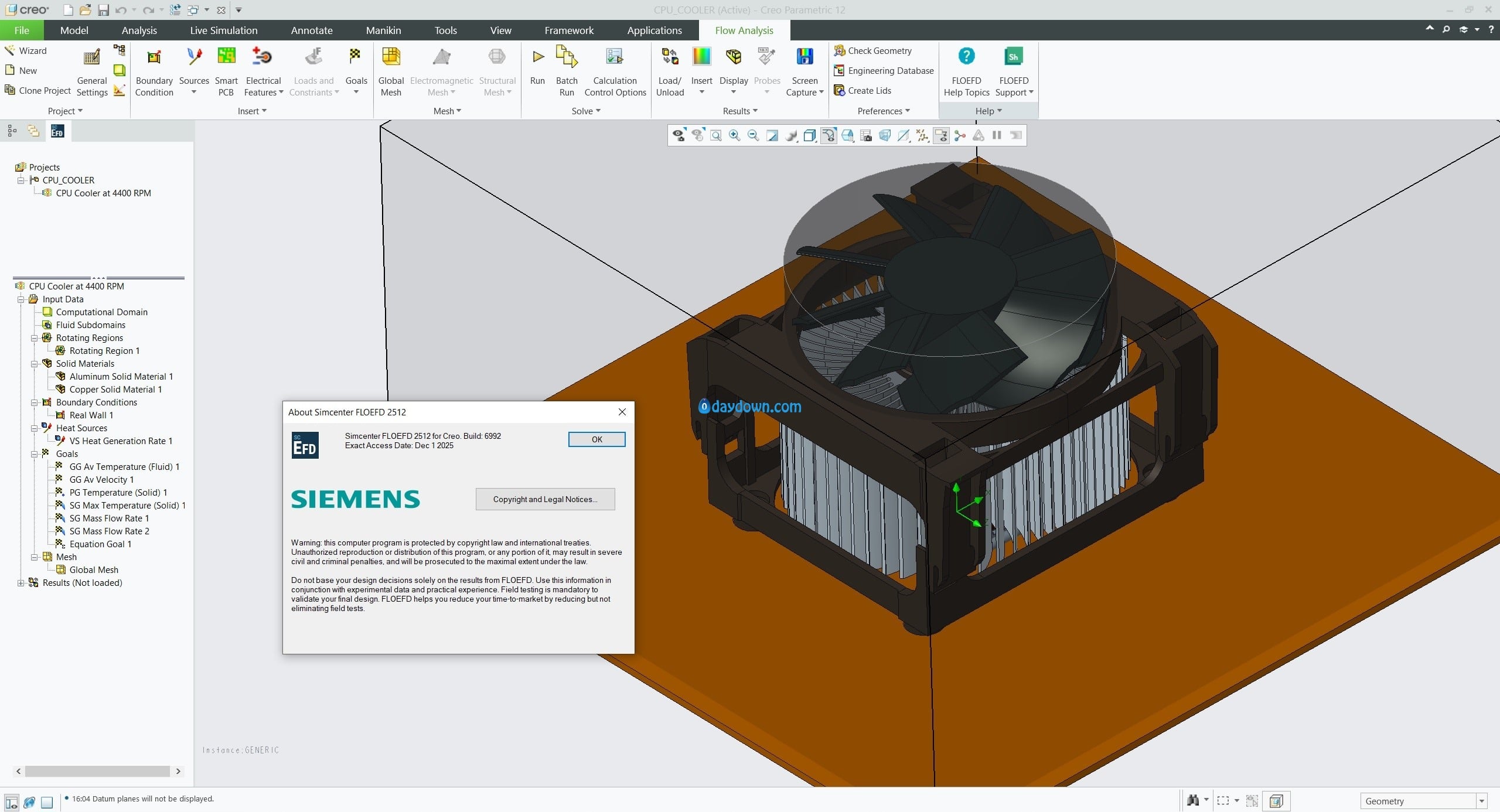Click Copyright and Legal Notices button
Image resolution: width=1500 pixels, height=812 pixels.
(x=545, y=499)
